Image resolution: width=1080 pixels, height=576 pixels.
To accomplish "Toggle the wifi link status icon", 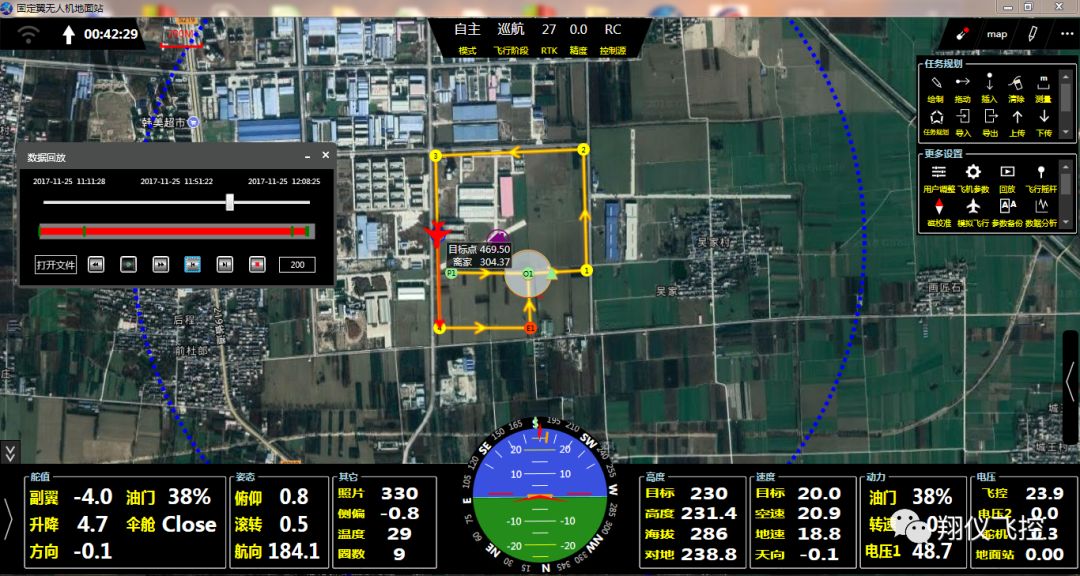I will [29, 35].
